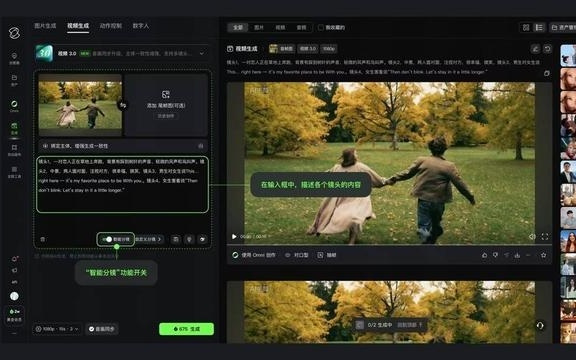Click the trash clear icon below prompt box

coord(43,239)
